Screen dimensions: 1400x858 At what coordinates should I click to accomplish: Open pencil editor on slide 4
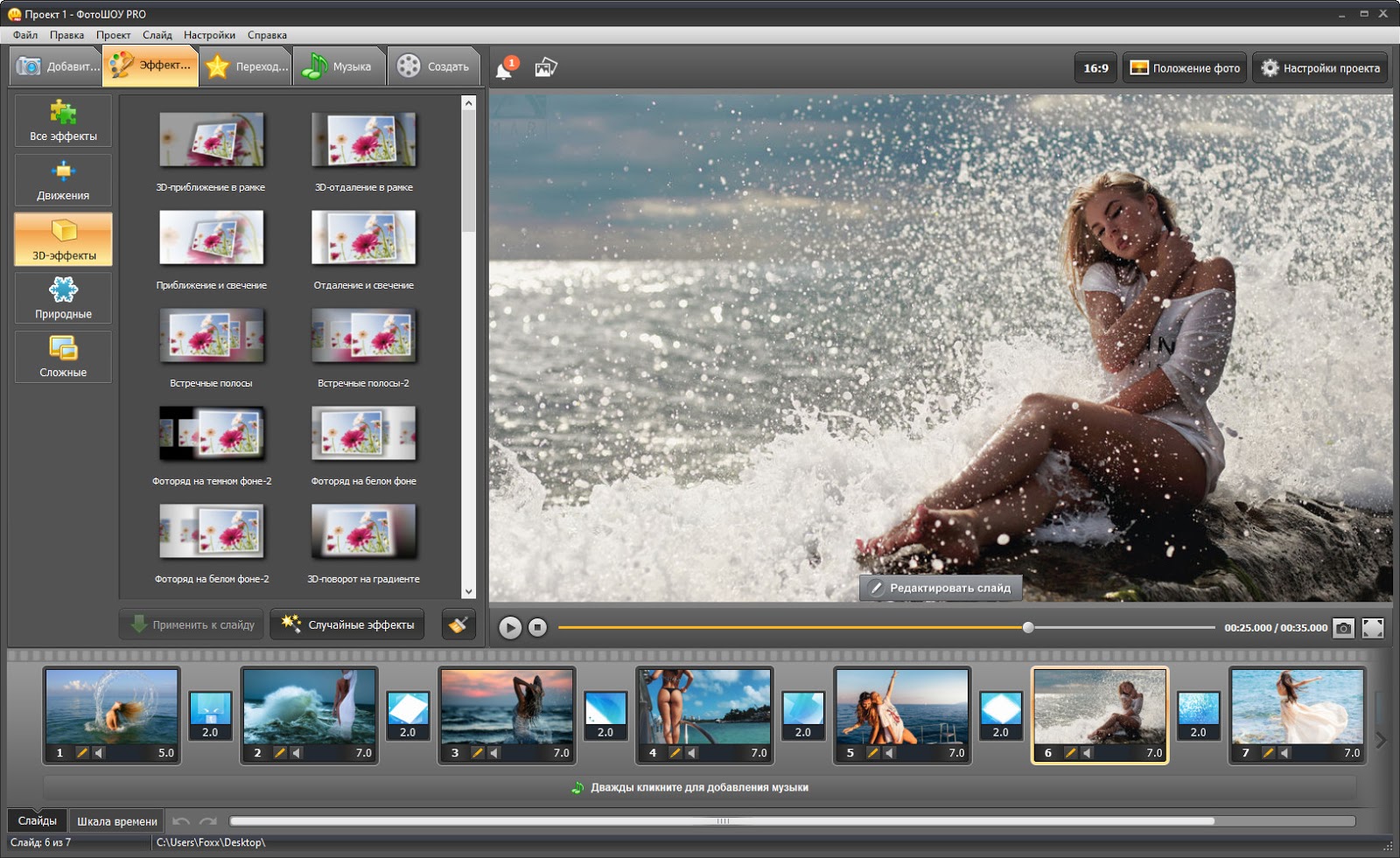tap(675, 752)
